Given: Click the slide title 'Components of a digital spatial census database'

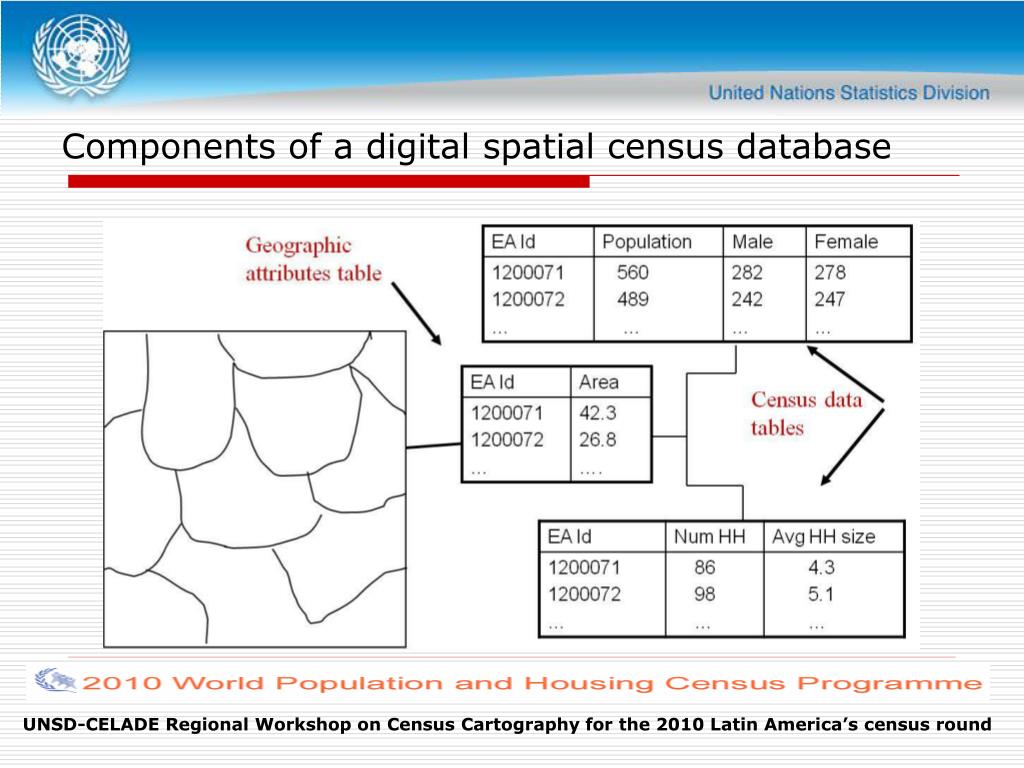Looking at the screenshot, I should coord(477,146).
